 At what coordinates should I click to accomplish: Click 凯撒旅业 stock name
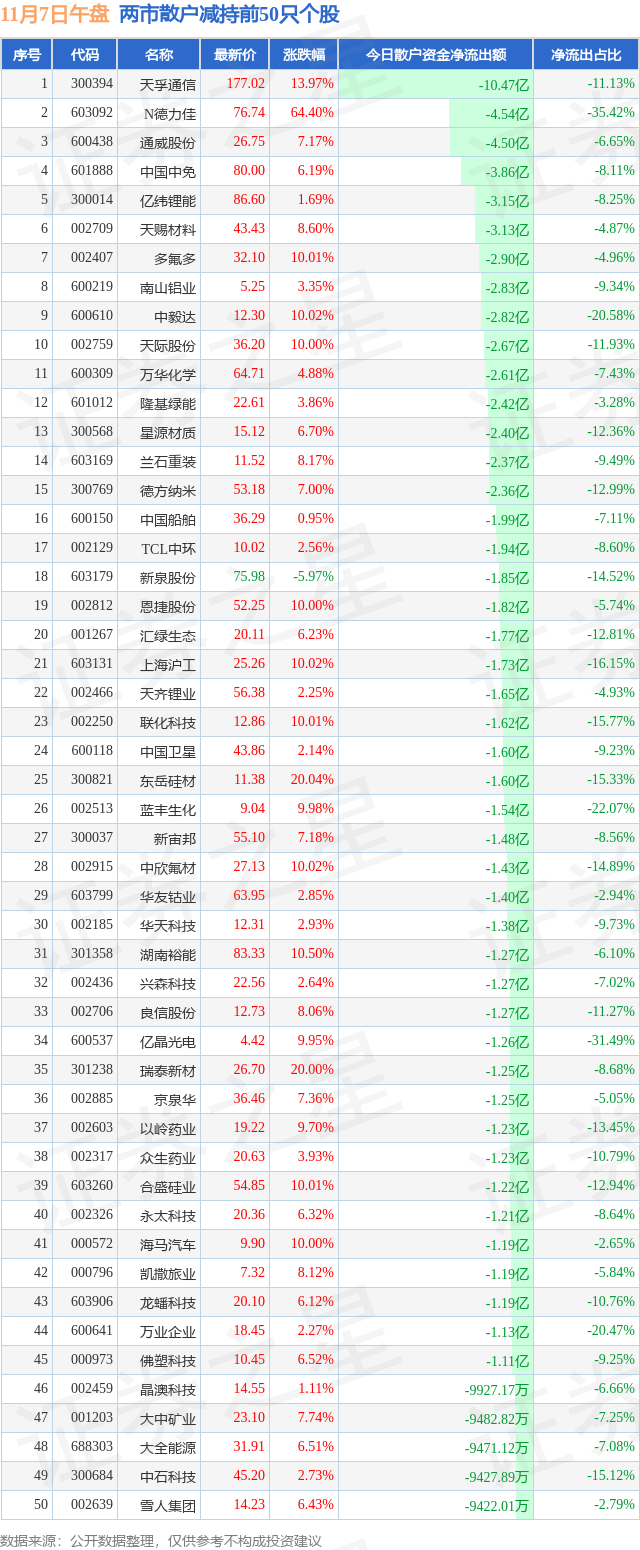(168, 1273)
